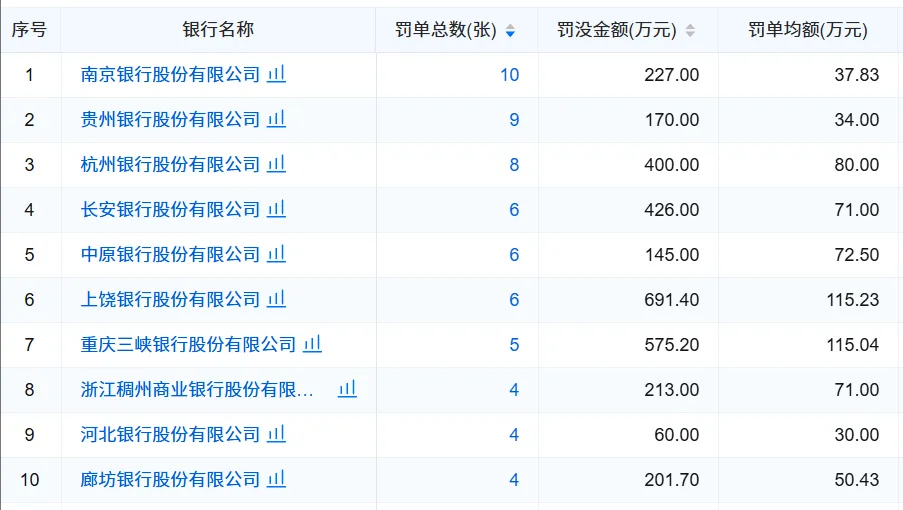Click the 罚单均额(万元) column header

[x=808, y=29]
